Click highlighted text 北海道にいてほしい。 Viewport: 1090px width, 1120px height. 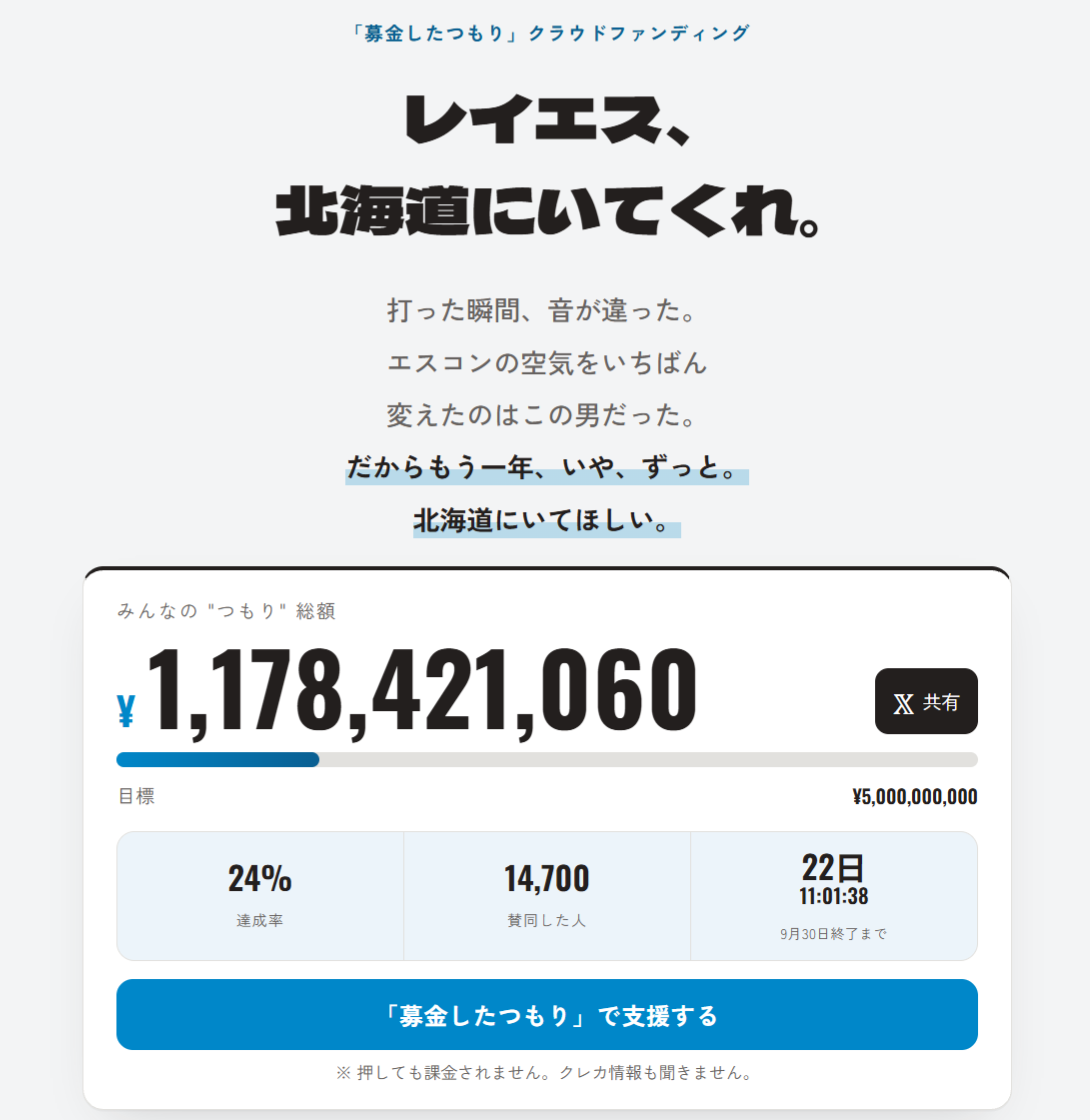click(547, 520)
